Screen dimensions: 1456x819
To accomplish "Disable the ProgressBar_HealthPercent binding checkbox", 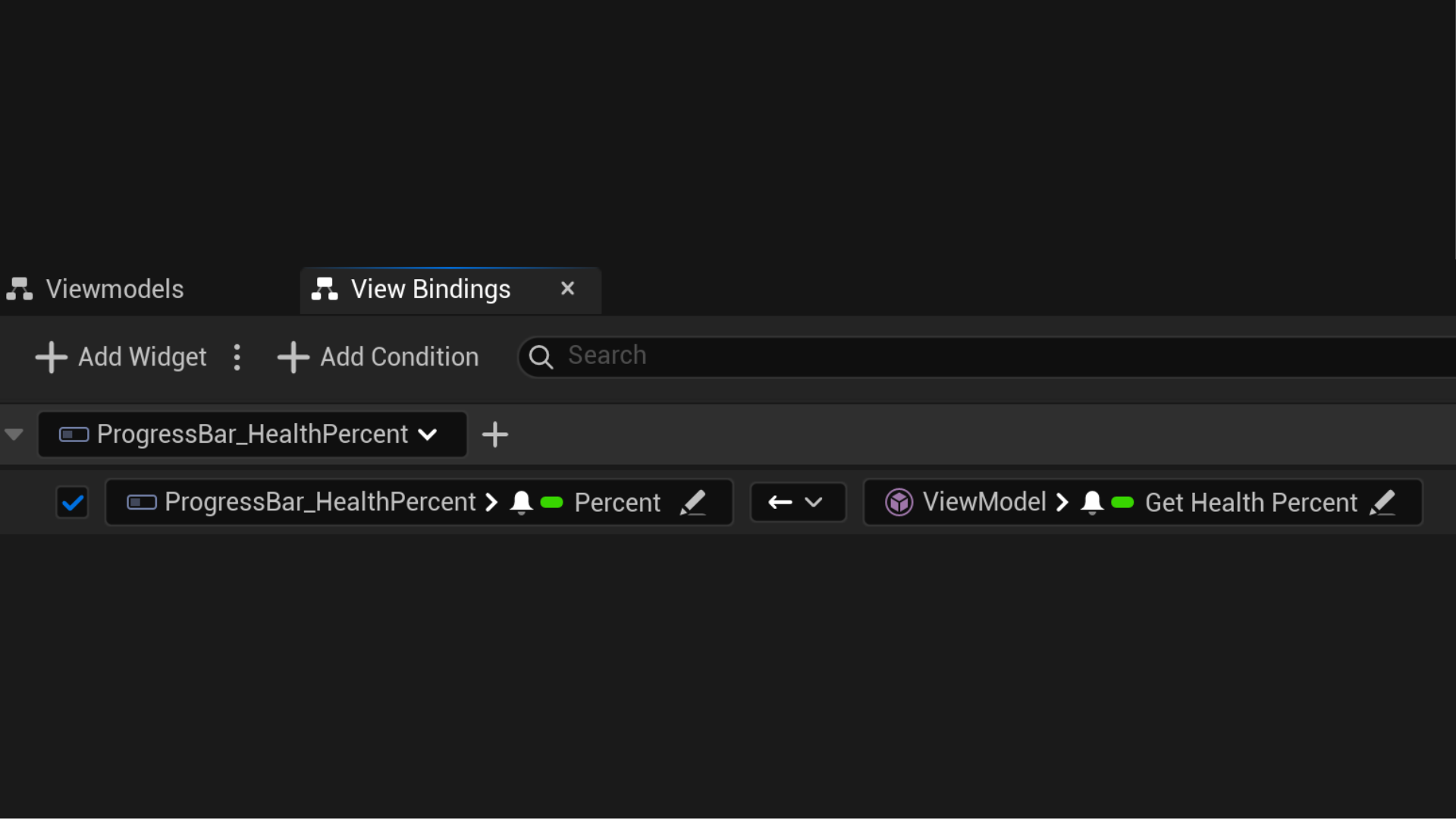I will (73, 502).
